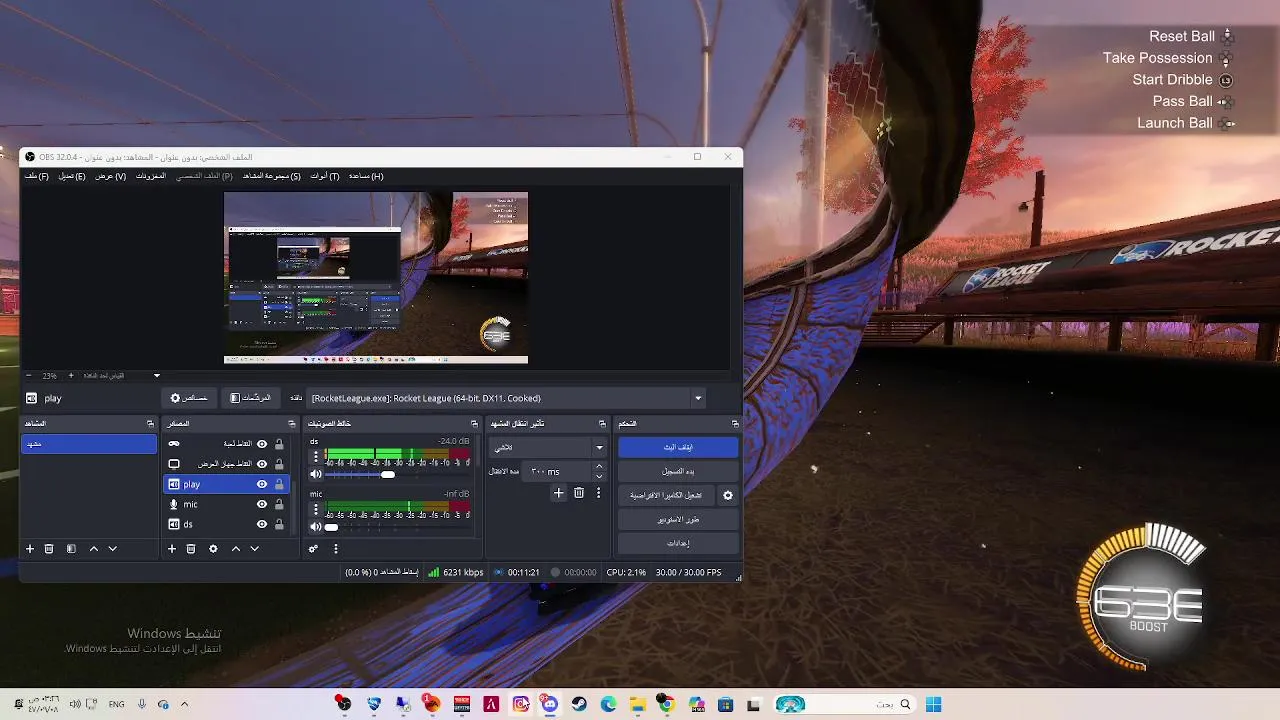This screenshot has width=1280, height=720.
Task: Add a scene transition with plus icon
Action: pos(559,493)
